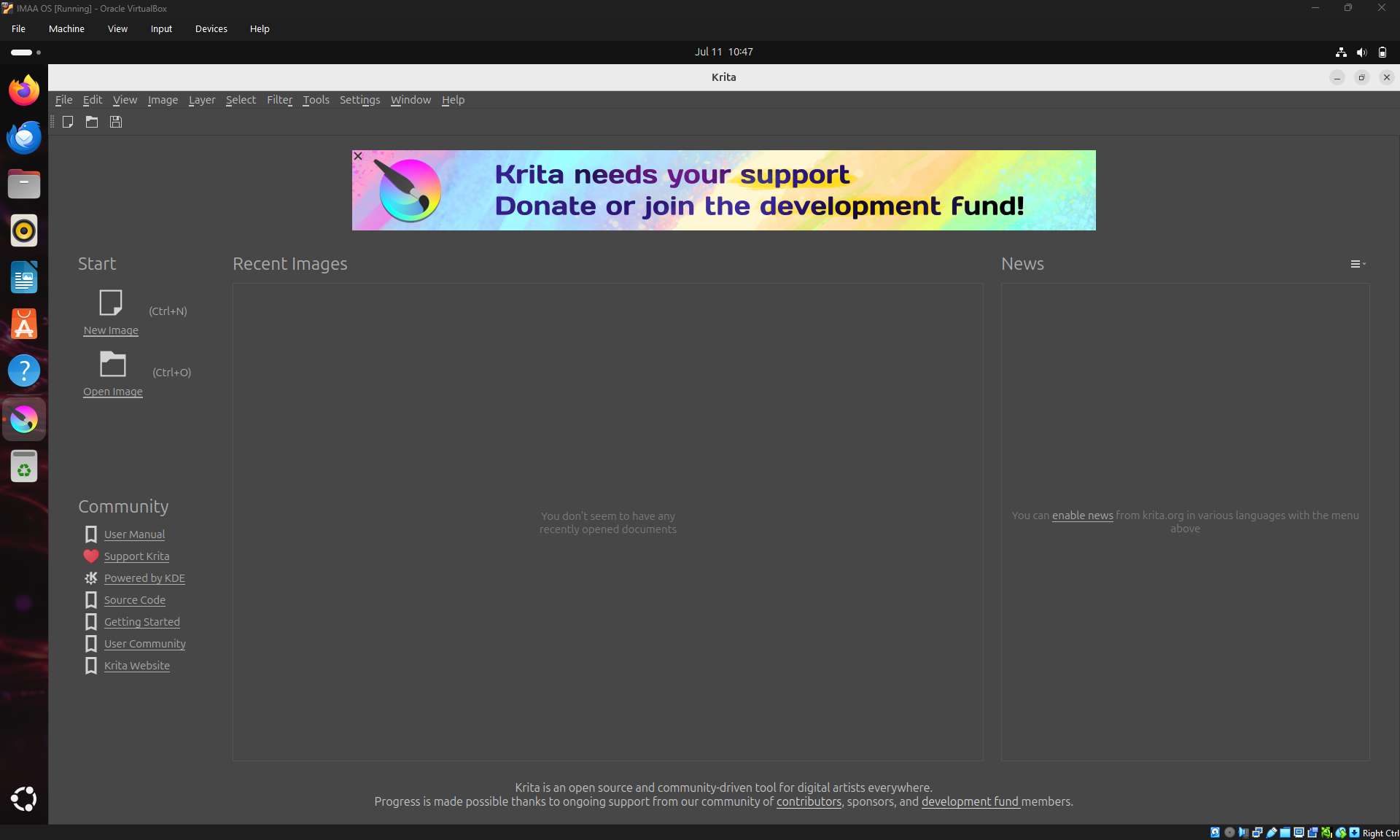Click the Save toolbar icon

point(116,122)
